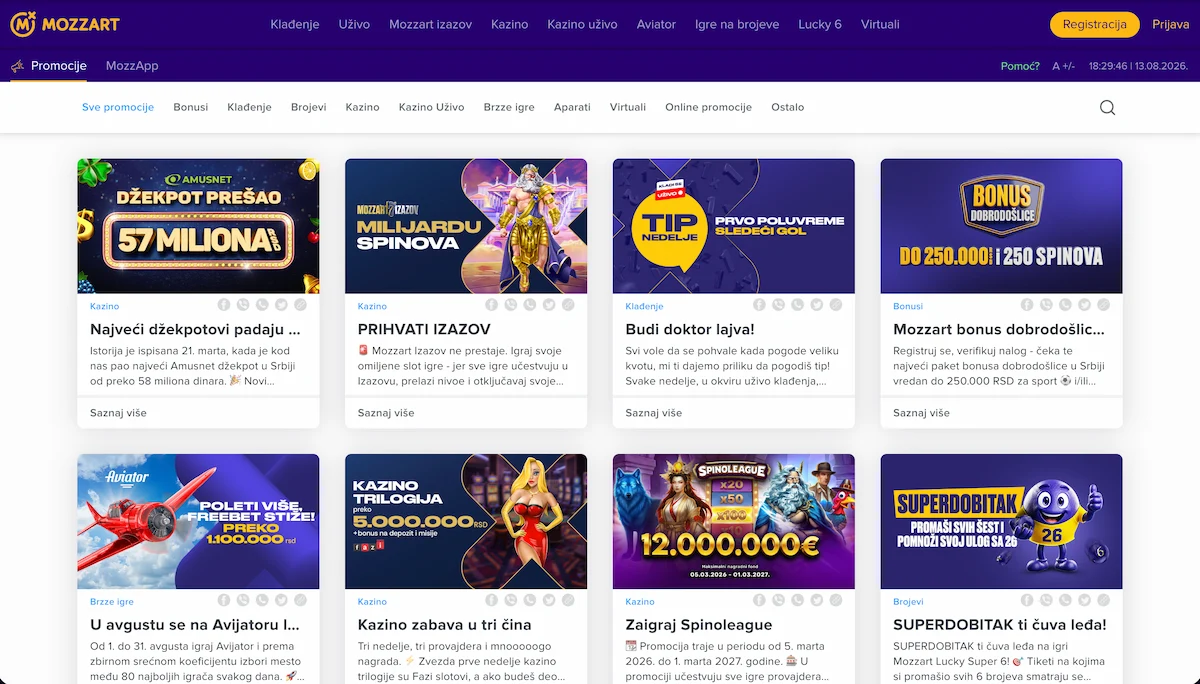Open Kazino uživo in top navigation
This screenshot has width=1200, height=684.
pos(582,24)
